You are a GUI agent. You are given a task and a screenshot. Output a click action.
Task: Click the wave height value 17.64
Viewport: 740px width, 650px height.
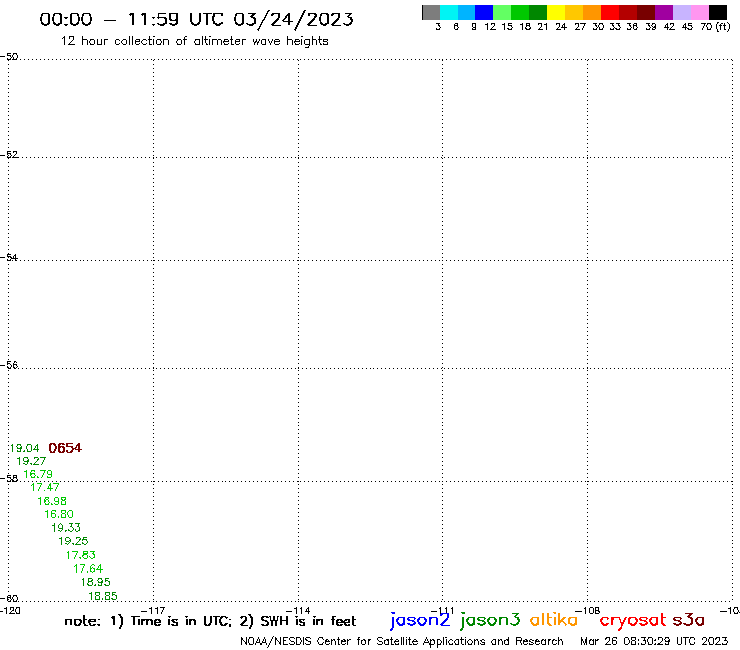point(88,569)
